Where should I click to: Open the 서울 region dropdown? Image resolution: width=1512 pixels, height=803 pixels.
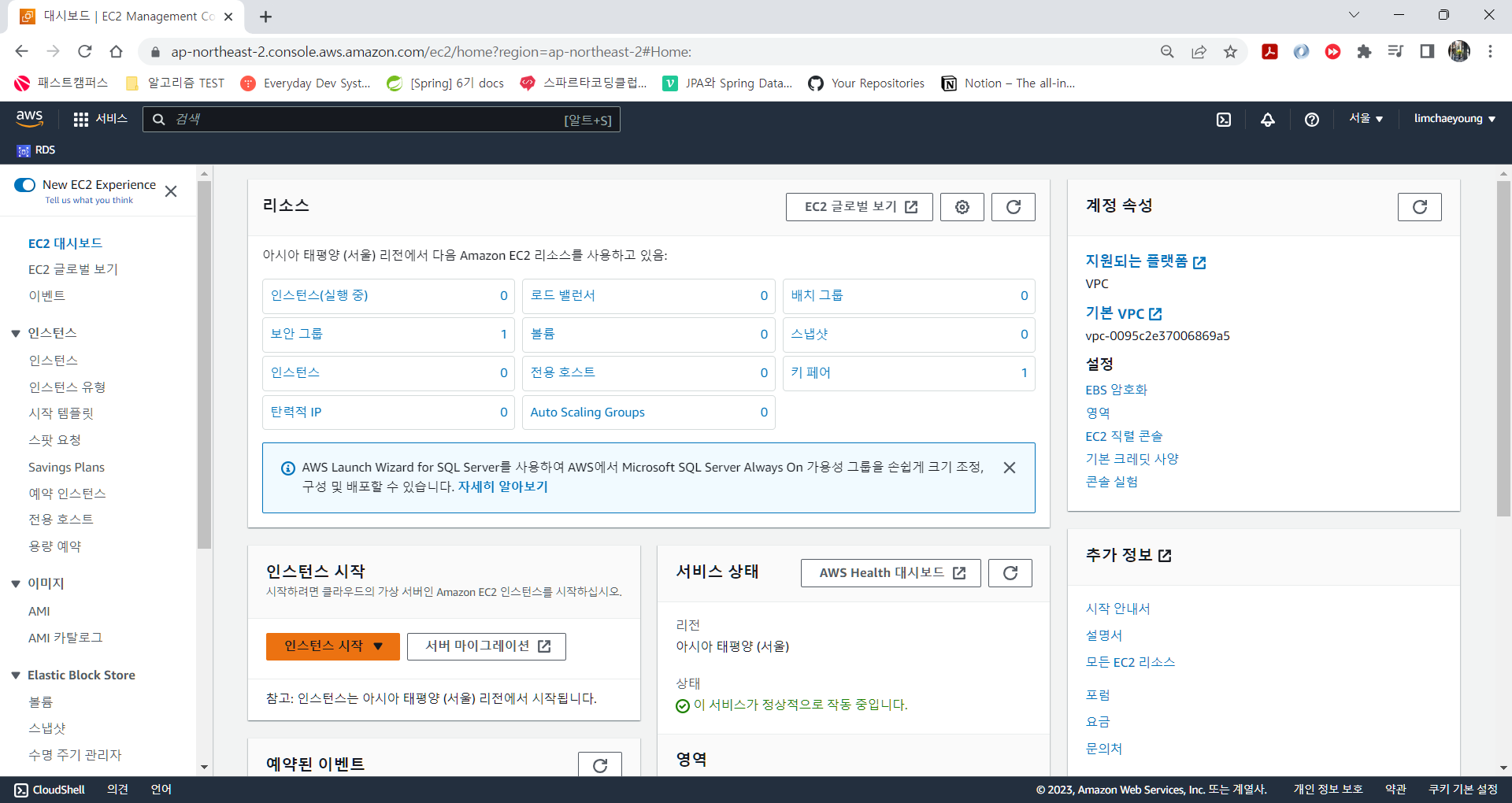click(1366, 119)
